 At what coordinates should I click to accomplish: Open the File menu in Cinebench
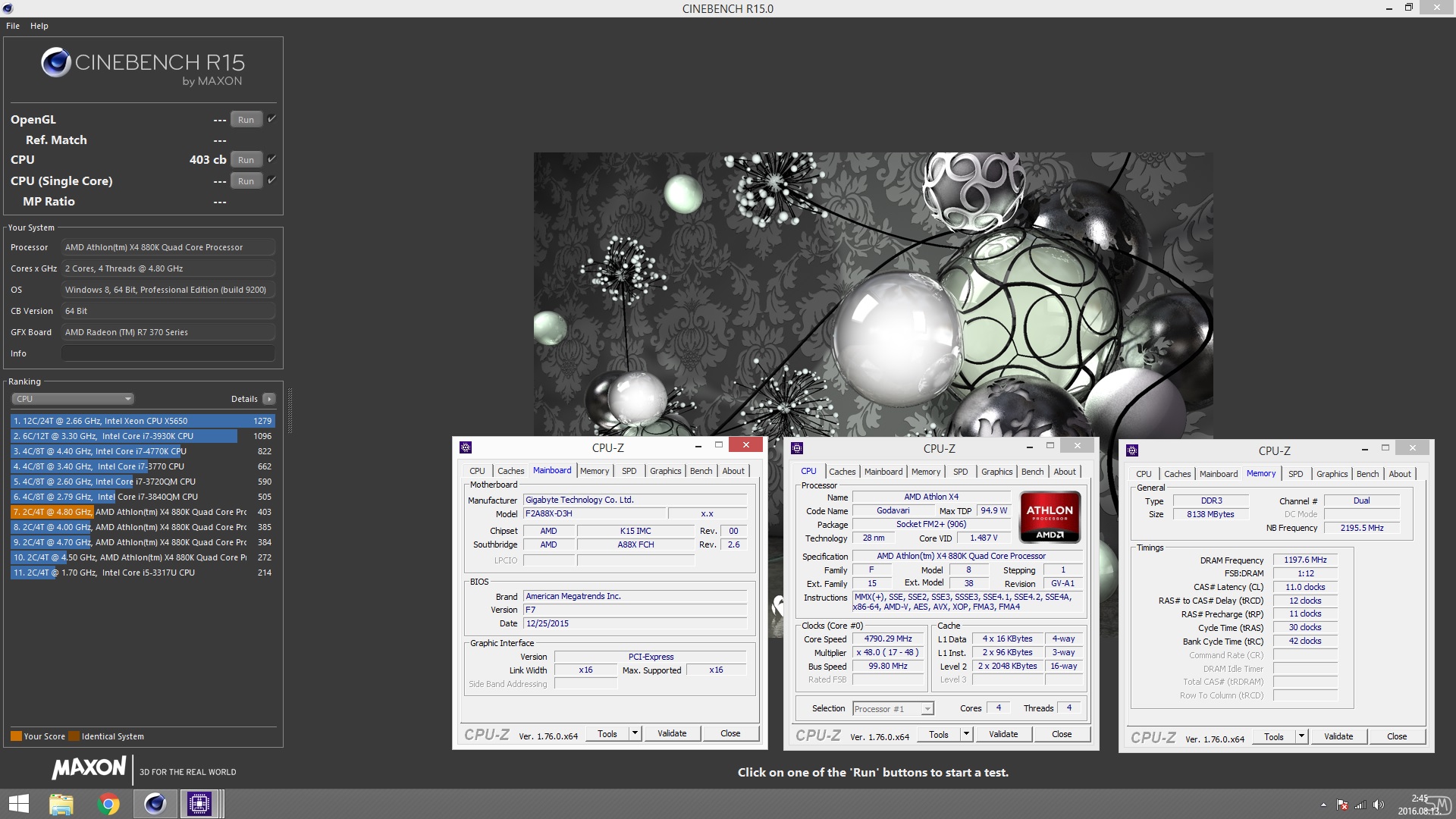pos(13,26)
